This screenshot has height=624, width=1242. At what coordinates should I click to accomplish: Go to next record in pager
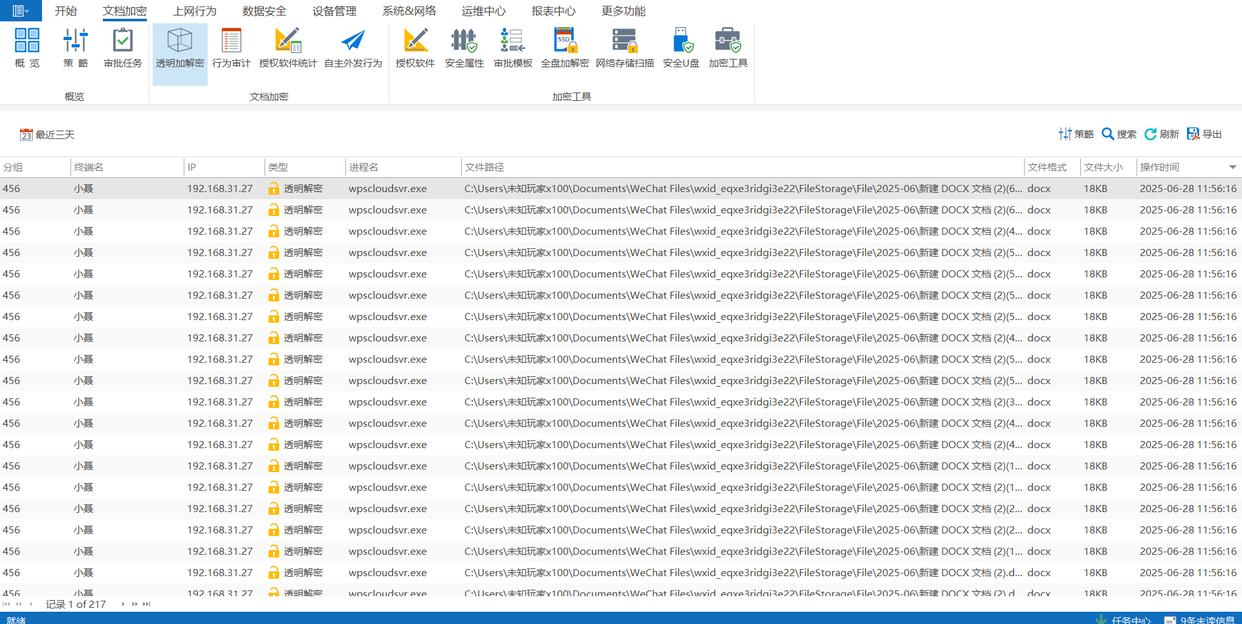point(123,604)
